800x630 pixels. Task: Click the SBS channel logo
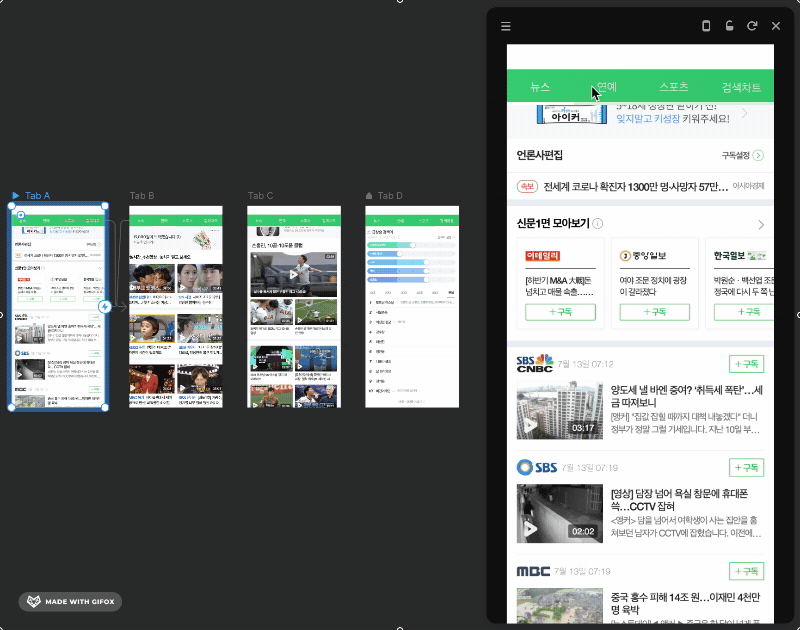pyautogui.click(x=537, y=467)
